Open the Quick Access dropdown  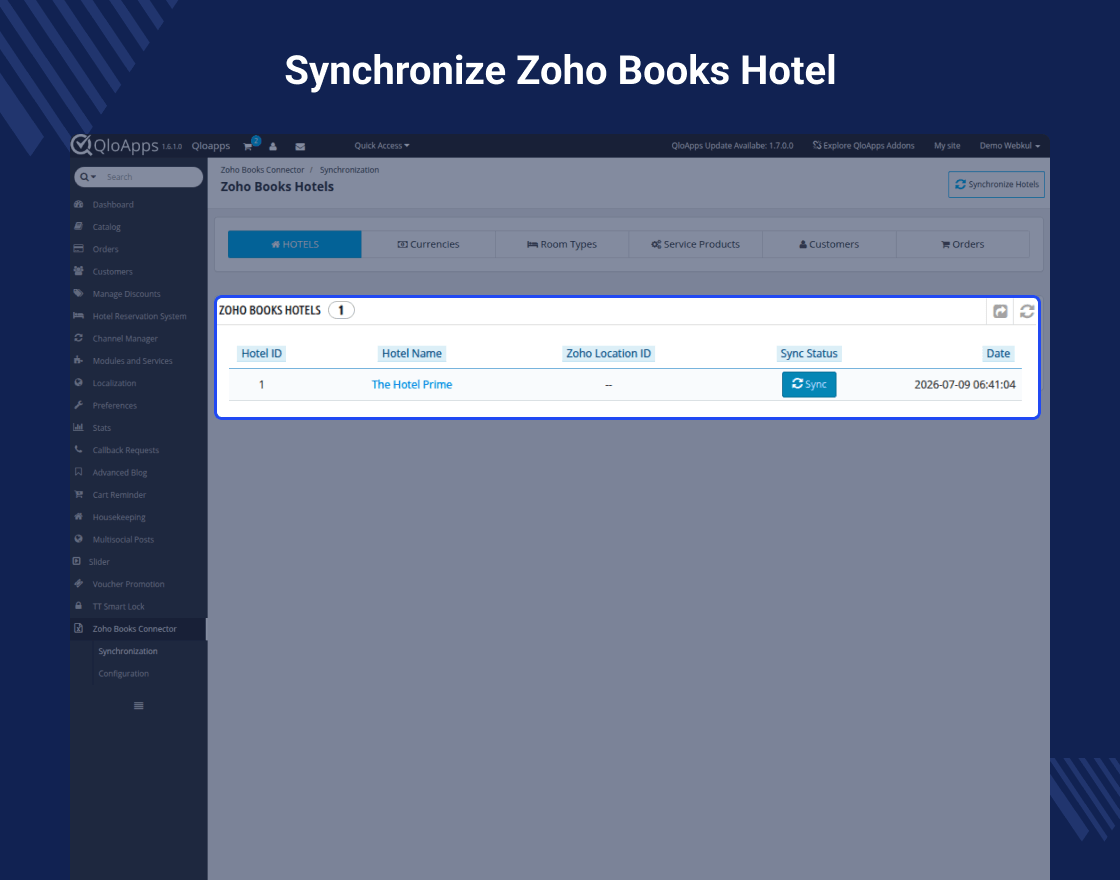(382, 146)
